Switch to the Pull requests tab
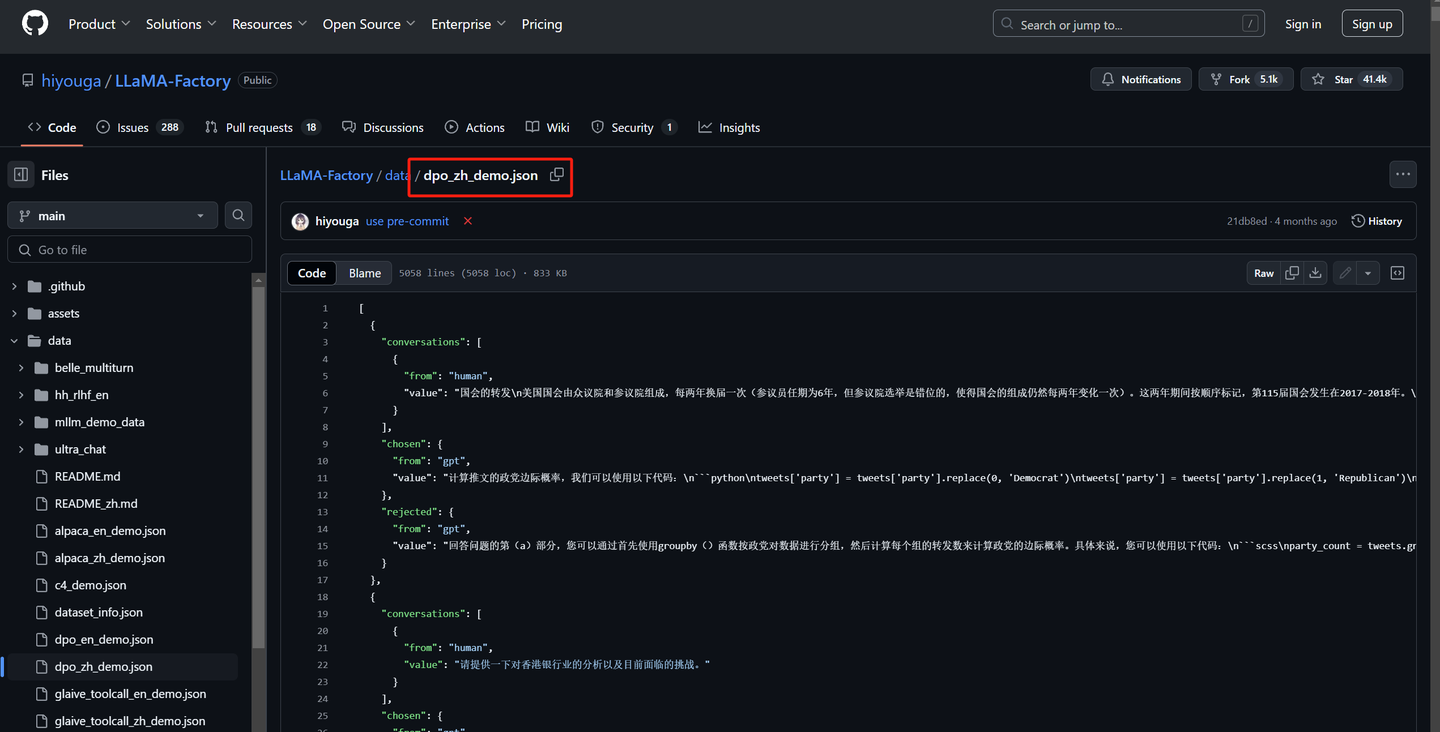The image size is (1440, 732). [x=262, y=127]
